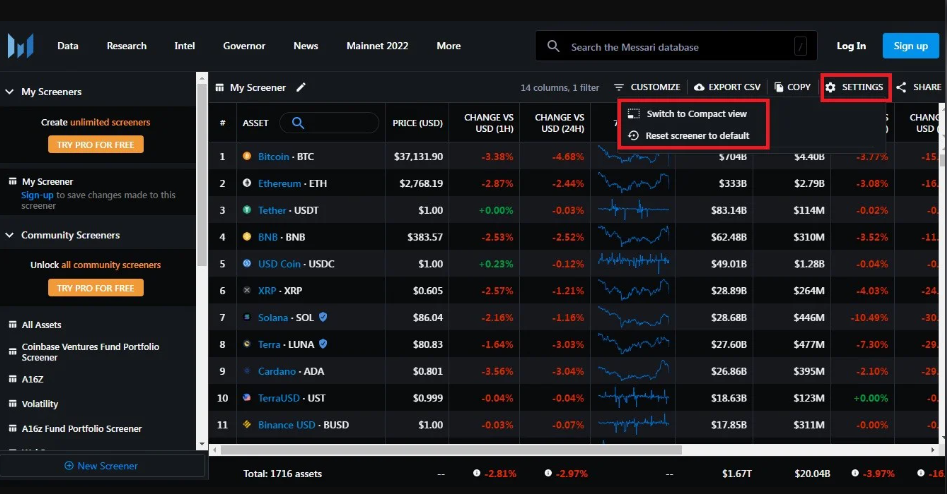Open the Messari logo home link
Image resolution: width=947 pixels, height=494 pixels.
click(x=21, y=46)
